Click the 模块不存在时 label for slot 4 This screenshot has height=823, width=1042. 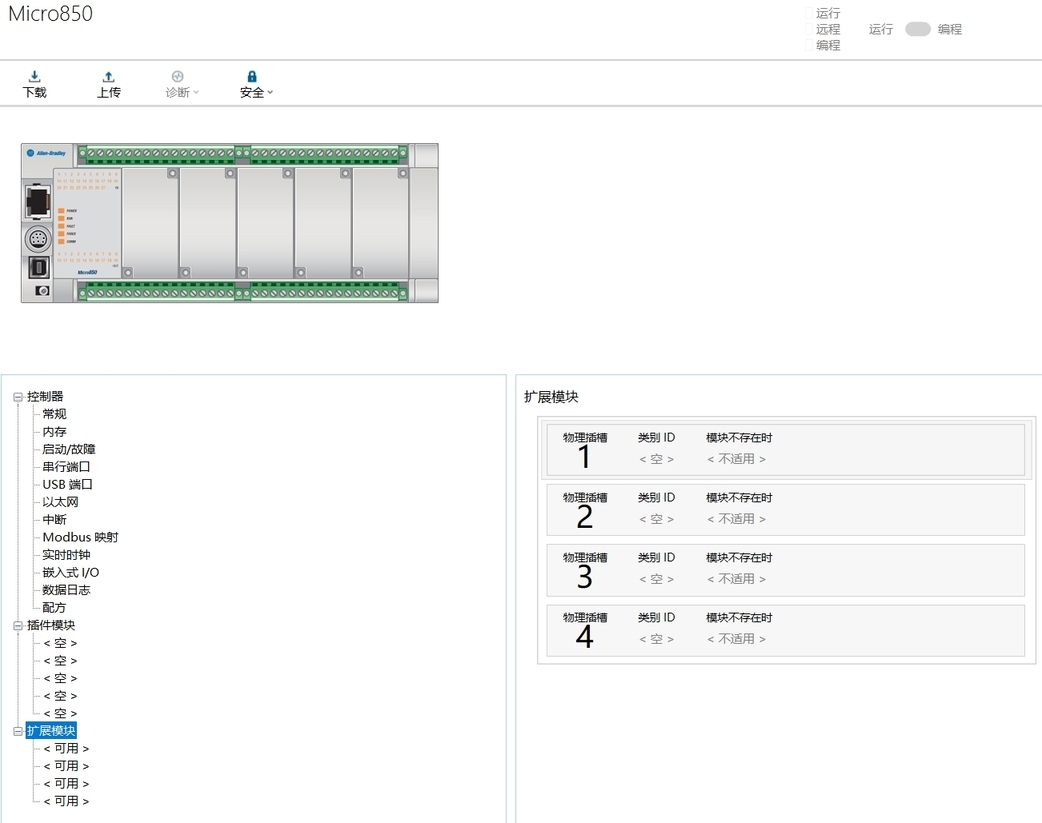(x=739, y=618)
